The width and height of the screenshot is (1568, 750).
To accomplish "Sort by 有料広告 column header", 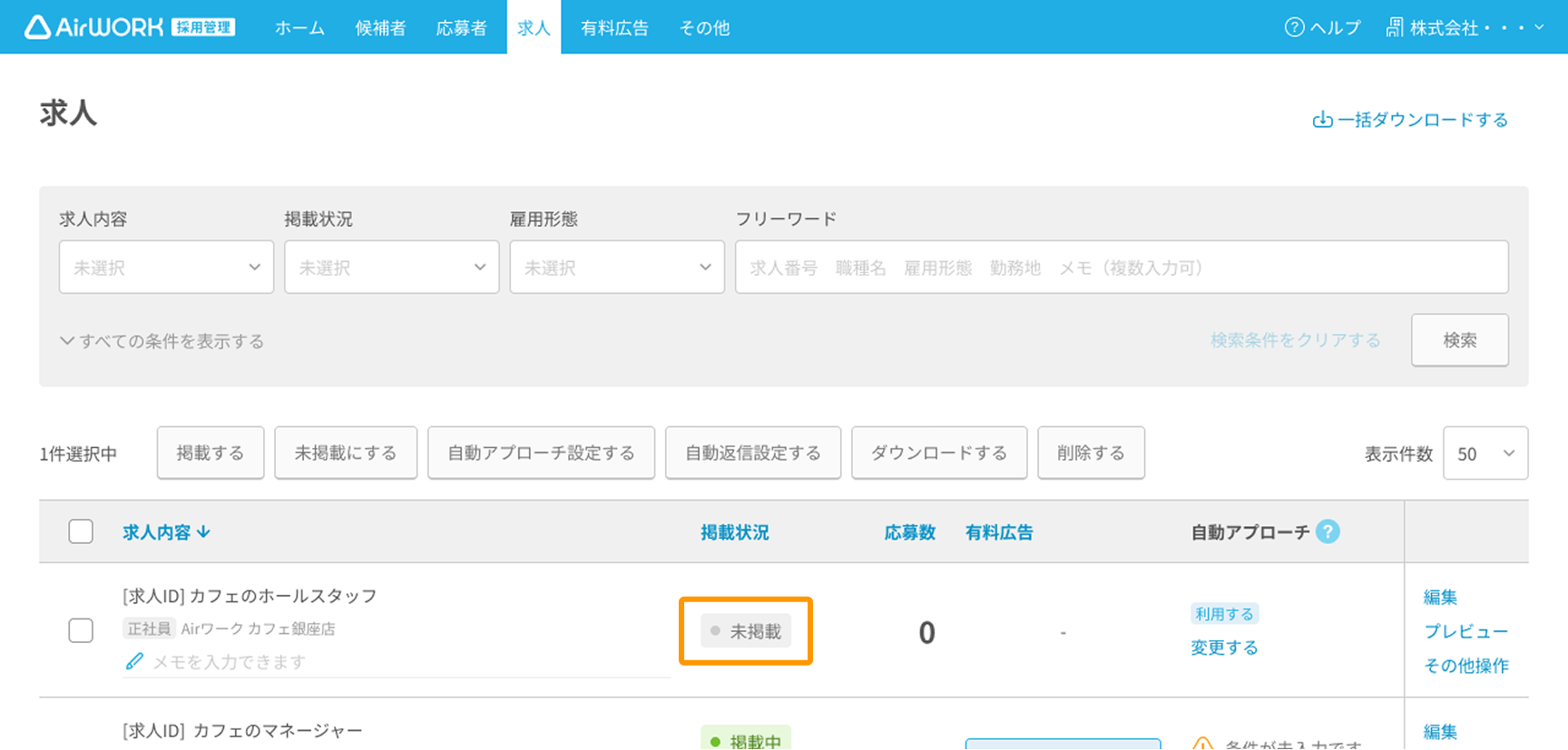I will tap(999, 532).
